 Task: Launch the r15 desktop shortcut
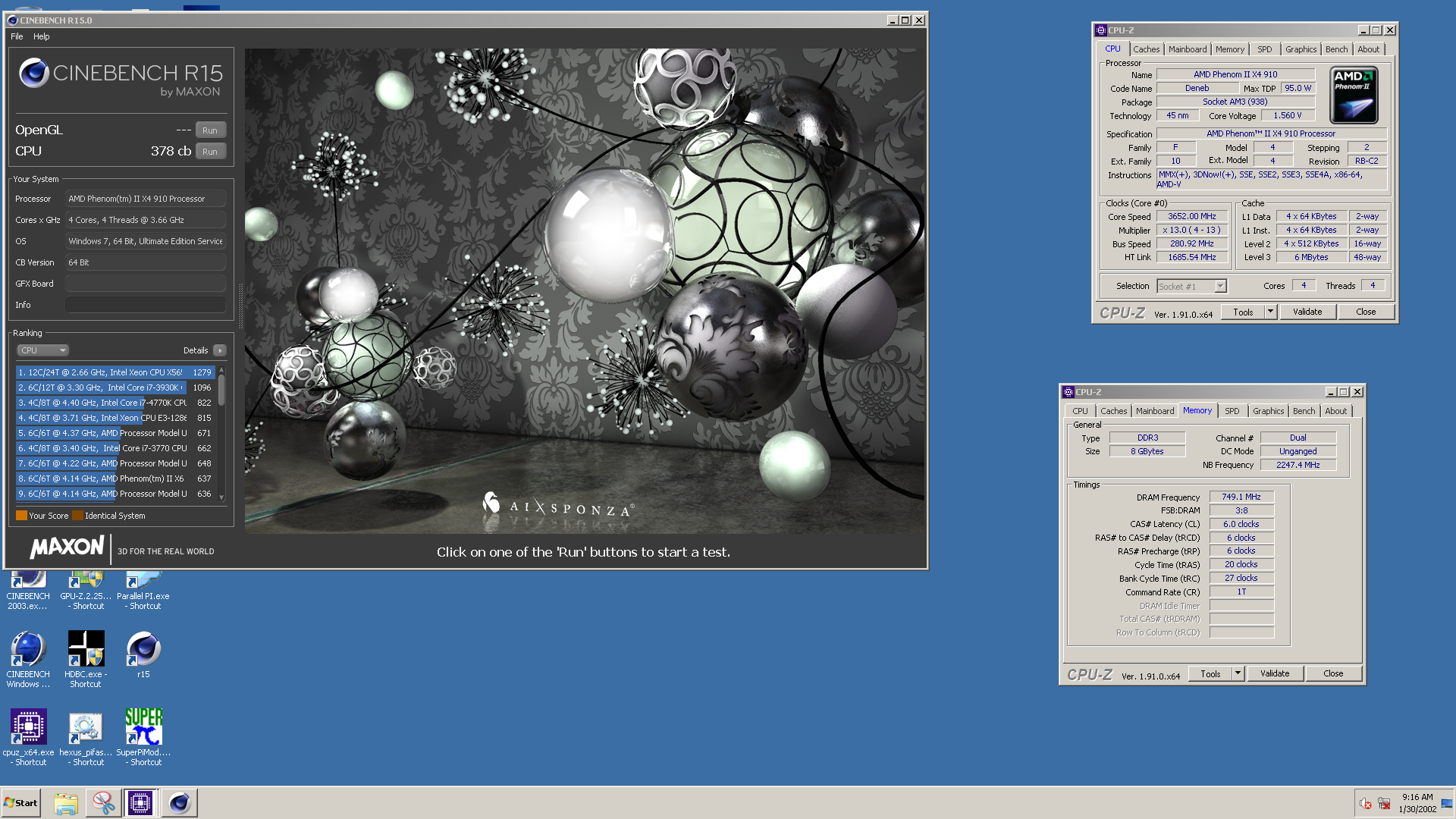tap(143, 654)
